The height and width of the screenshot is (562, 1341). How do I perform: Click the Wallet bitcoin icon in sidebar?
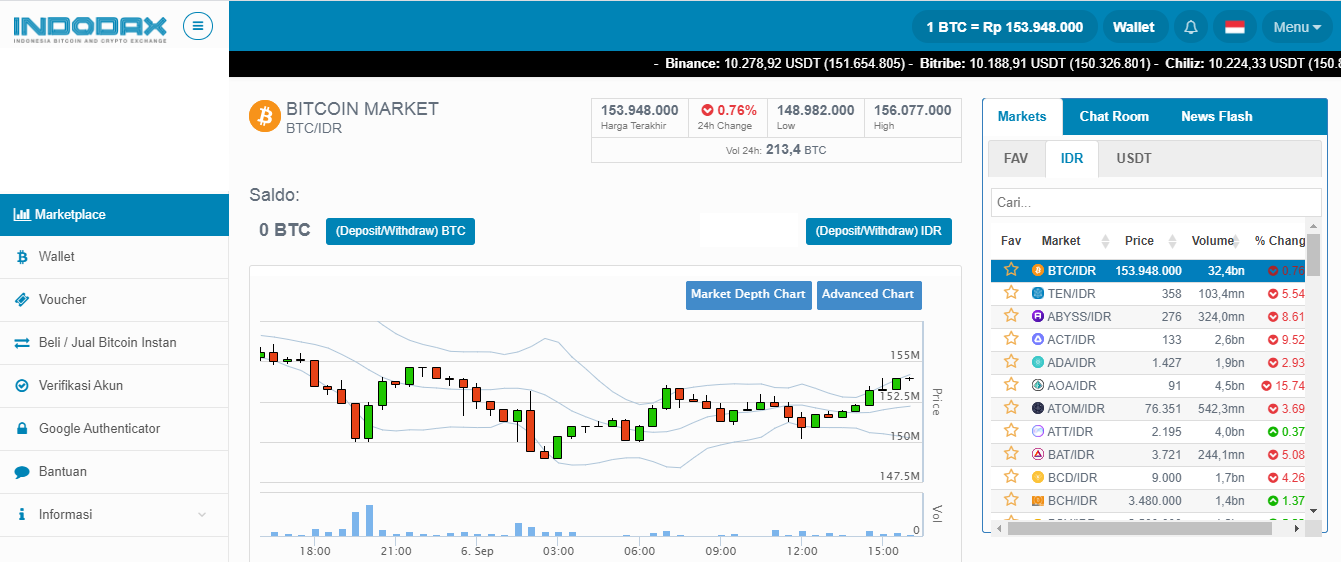click(x=22, y=257)
